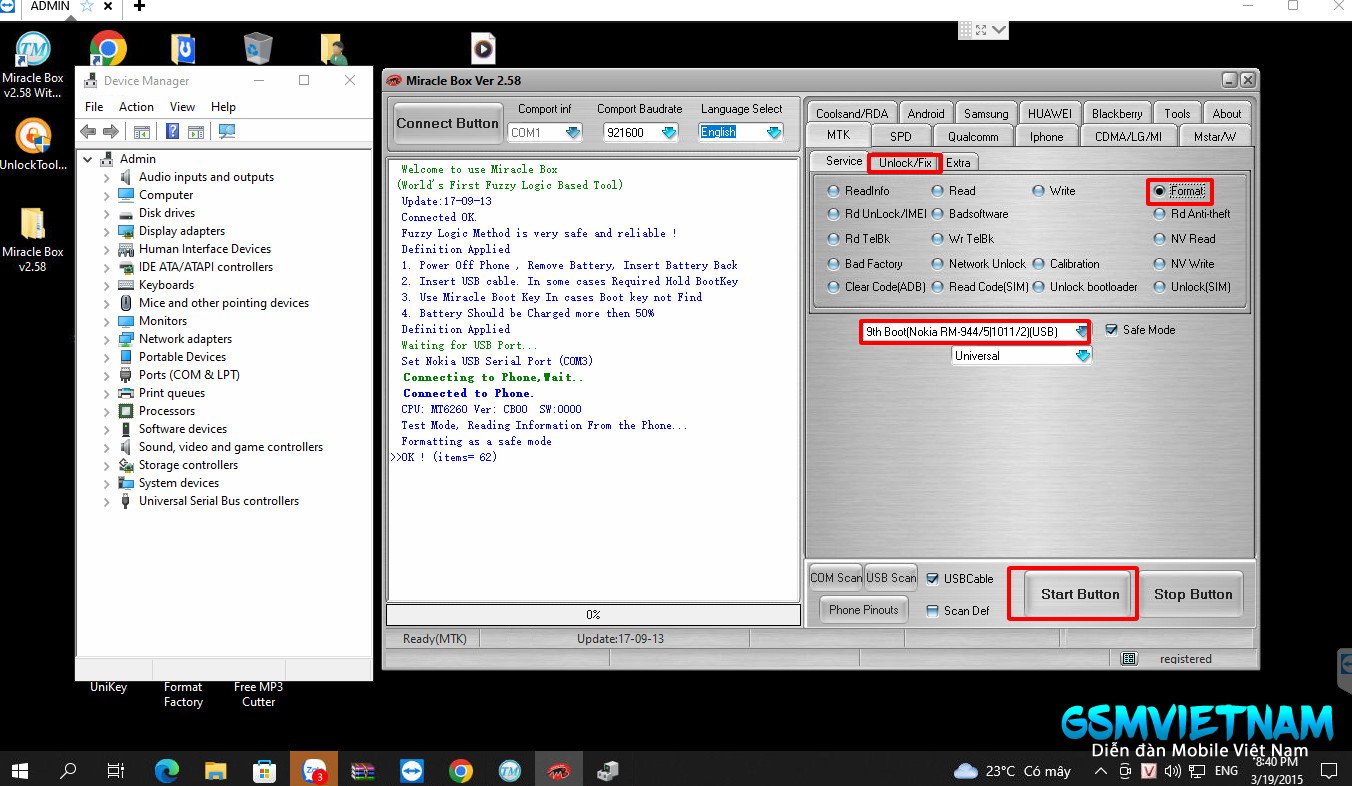Switch to the Extra tab

click(x=958, y=162)
